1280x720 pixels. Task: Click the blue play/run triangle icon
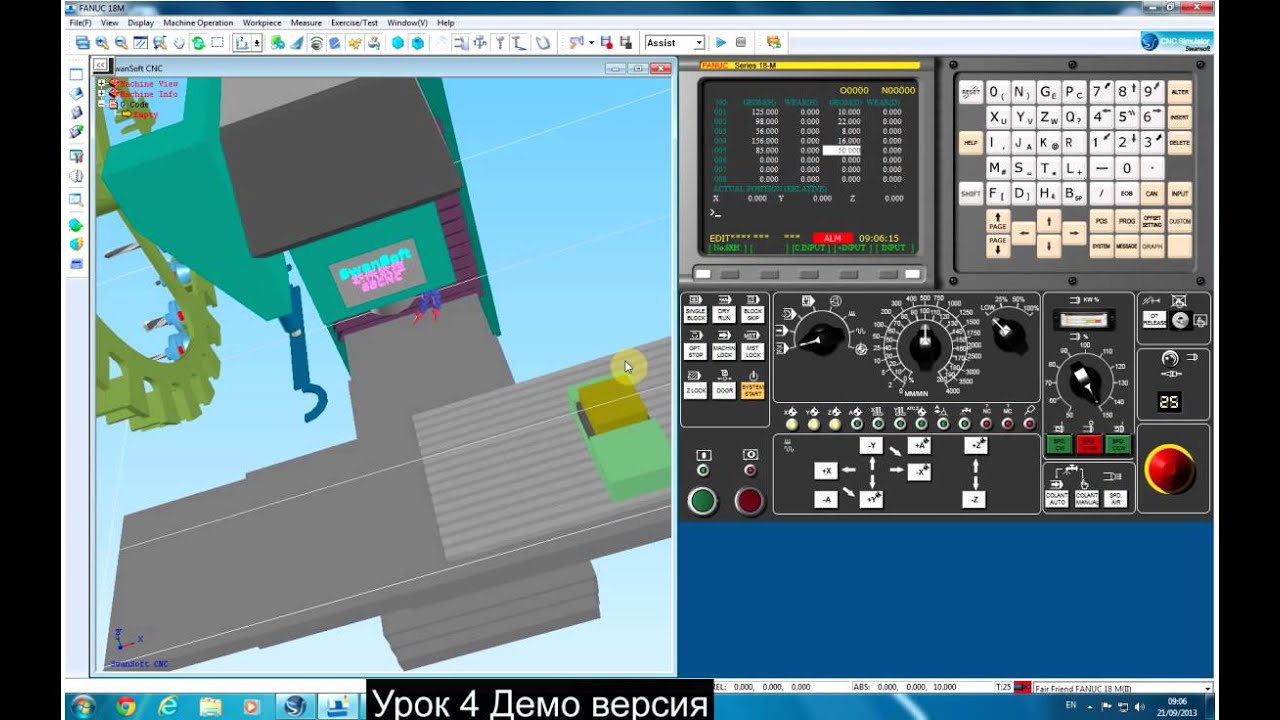721,42
